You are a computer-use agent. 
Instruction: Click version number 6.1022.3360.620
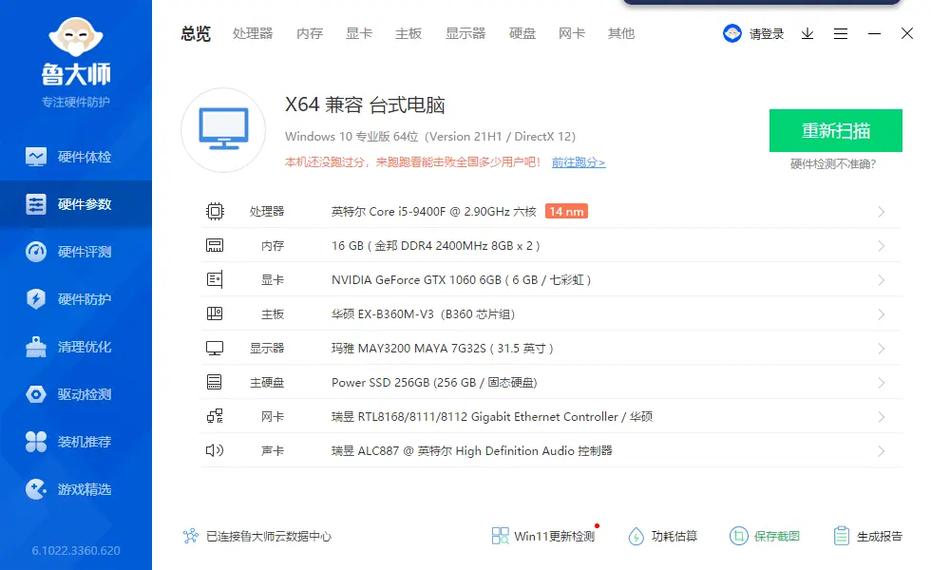pos(76,550)
